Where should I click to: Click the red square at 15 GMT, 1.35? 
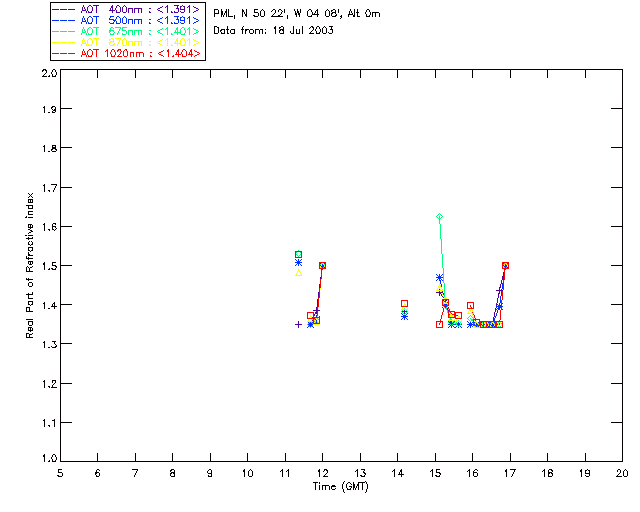click(x=439, y=324)
